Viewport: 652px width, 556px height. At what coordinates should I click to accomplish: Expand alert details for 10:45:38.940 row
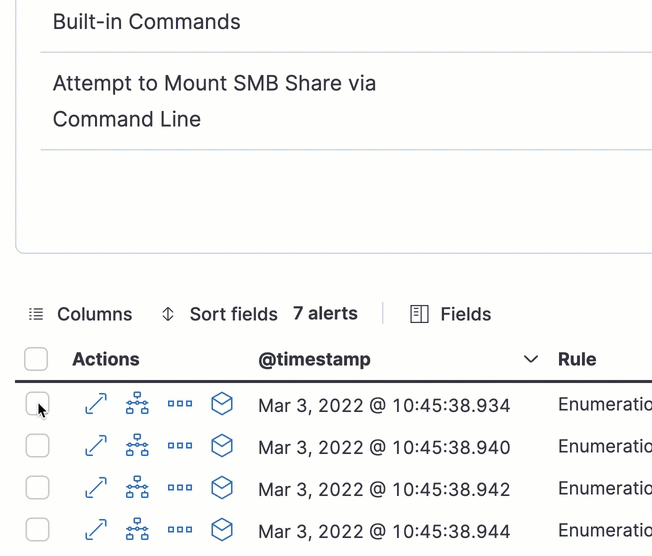95,446
